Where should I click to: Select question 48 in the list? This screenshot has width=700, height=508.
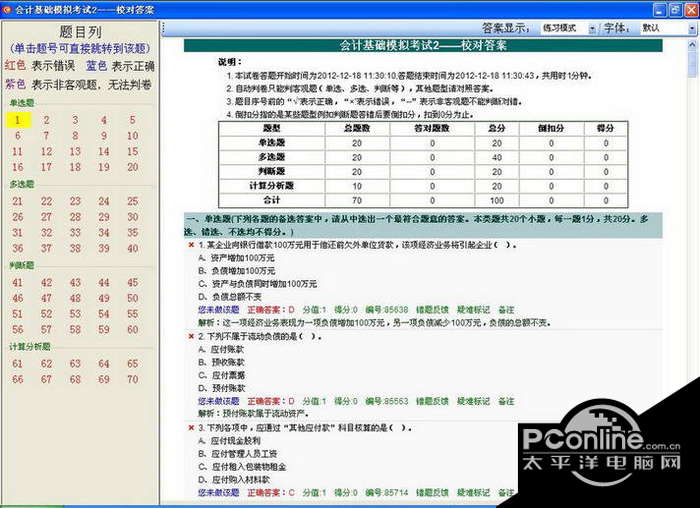point(75,298)
